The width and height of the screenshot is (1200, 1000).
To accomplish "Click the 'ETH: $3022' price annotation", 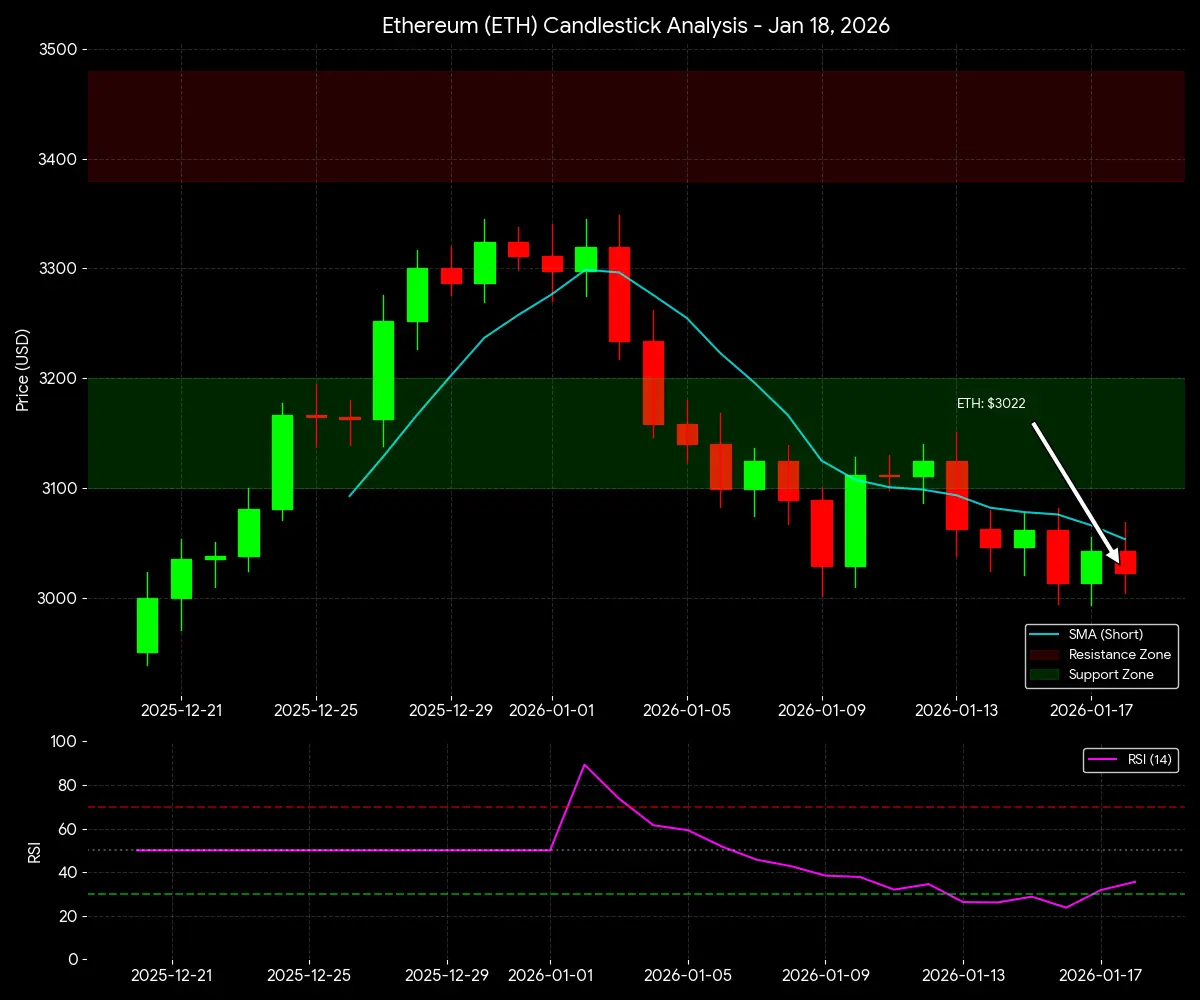I will click(x=991, y=404).
